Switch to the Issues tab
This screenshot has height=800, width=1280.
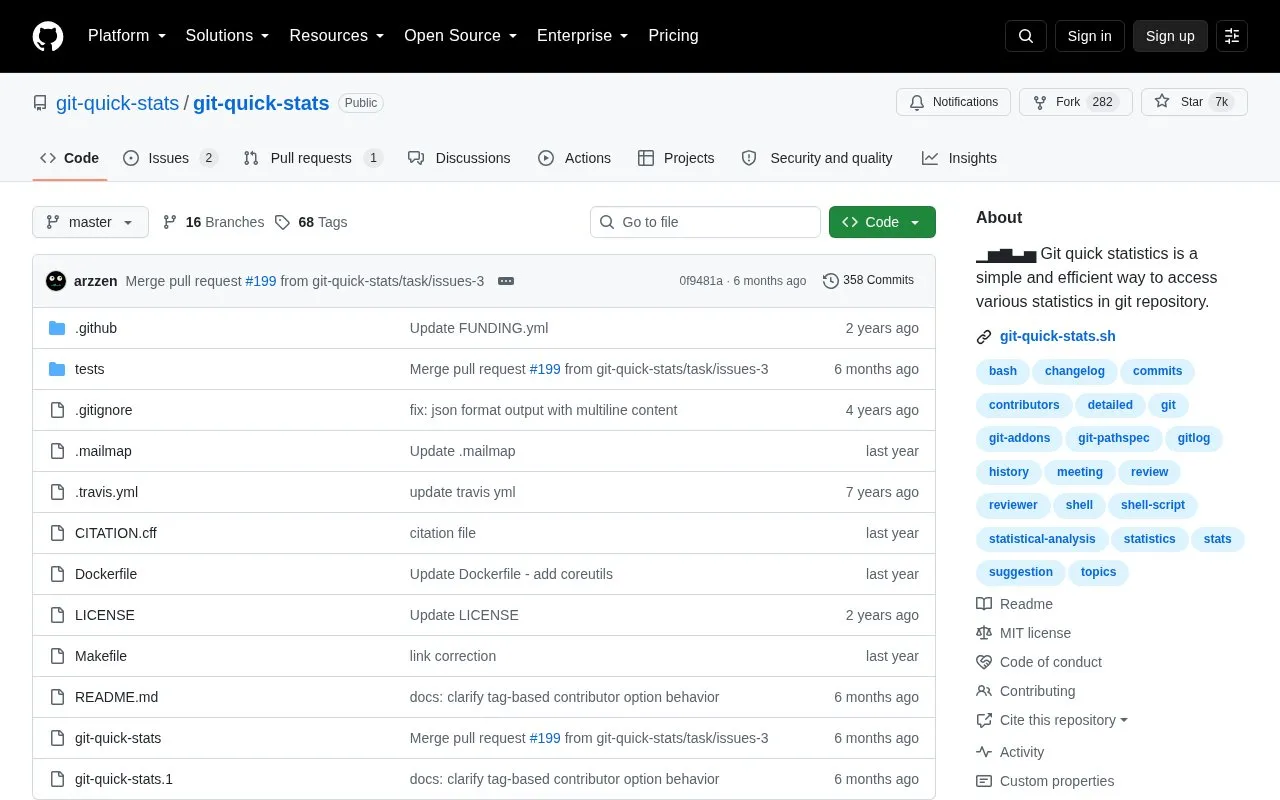tap(170, 158)
